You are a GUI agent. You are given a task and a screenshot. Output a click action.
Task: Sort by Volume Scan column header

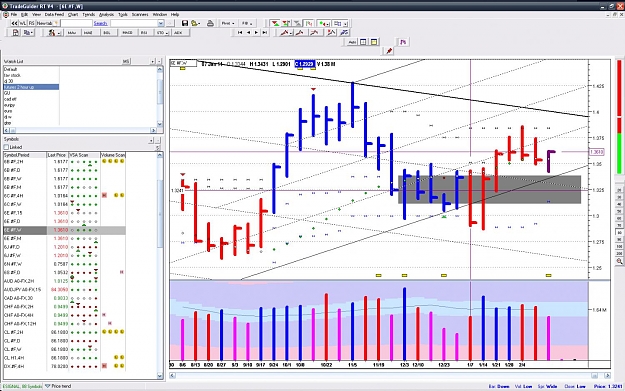[113, 155]
